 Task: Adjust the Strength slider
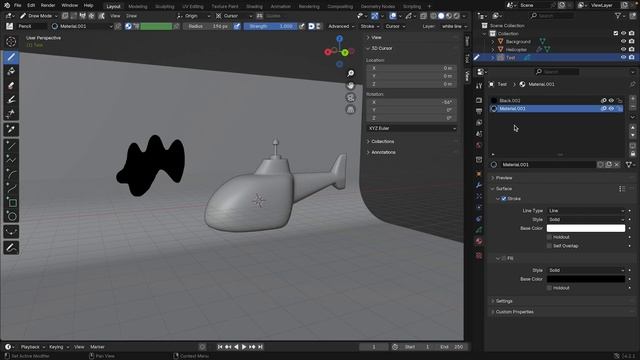click(x=271, y=26)
